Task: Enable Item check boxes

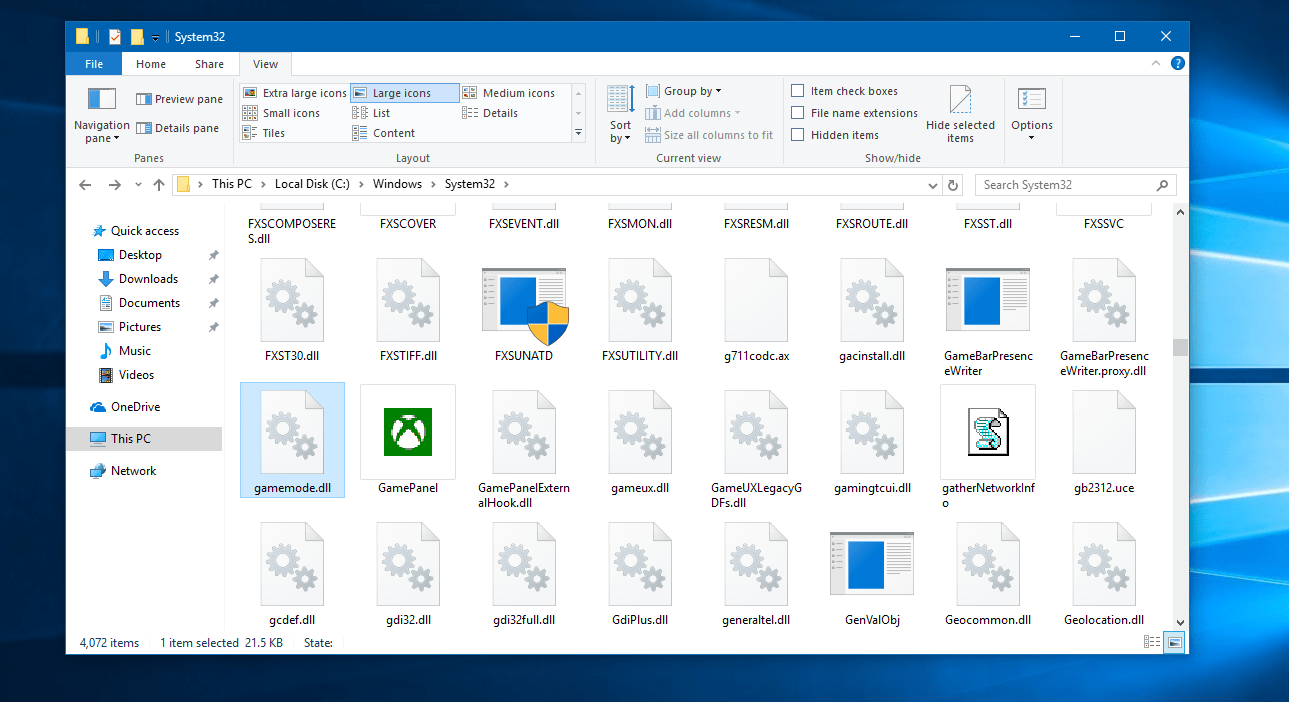Action: coord(798,91)
